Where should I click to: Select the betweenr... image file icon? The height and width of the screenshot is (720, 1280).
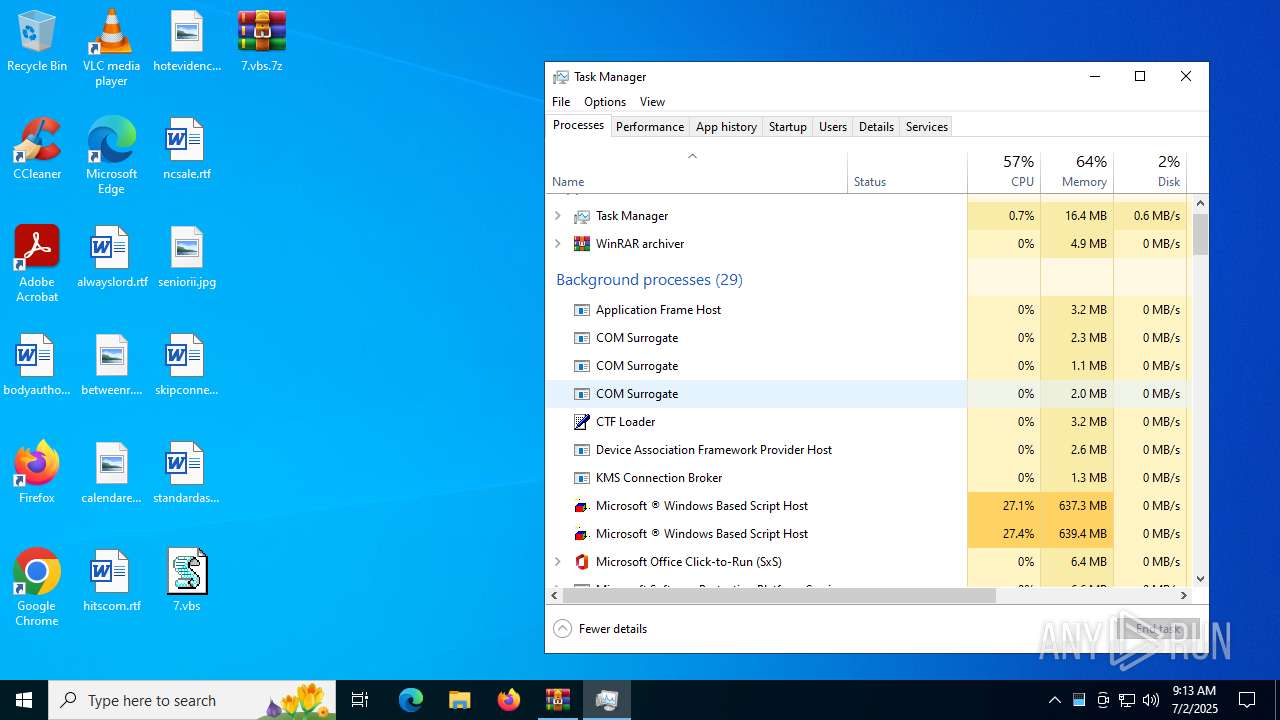click(x=111, y=366)
